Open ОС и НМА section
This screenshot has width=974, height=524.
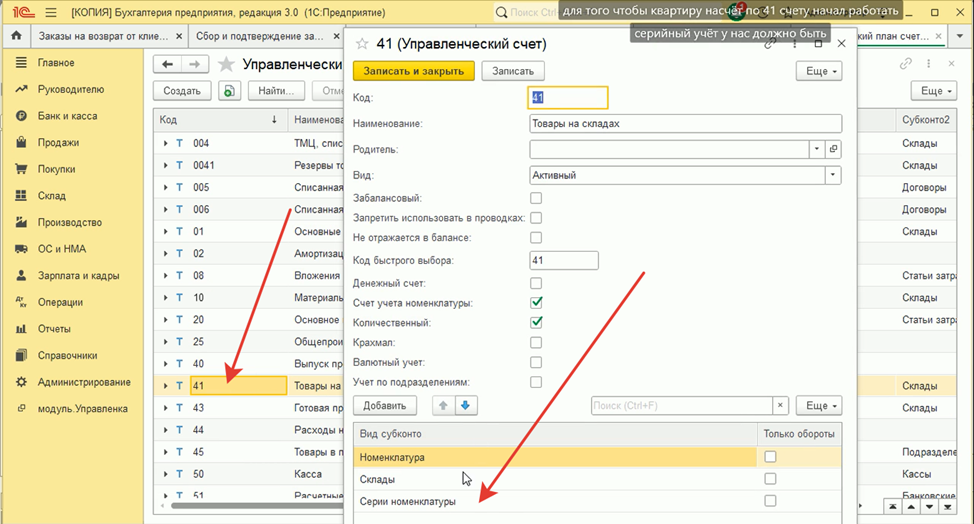[61, 249]
